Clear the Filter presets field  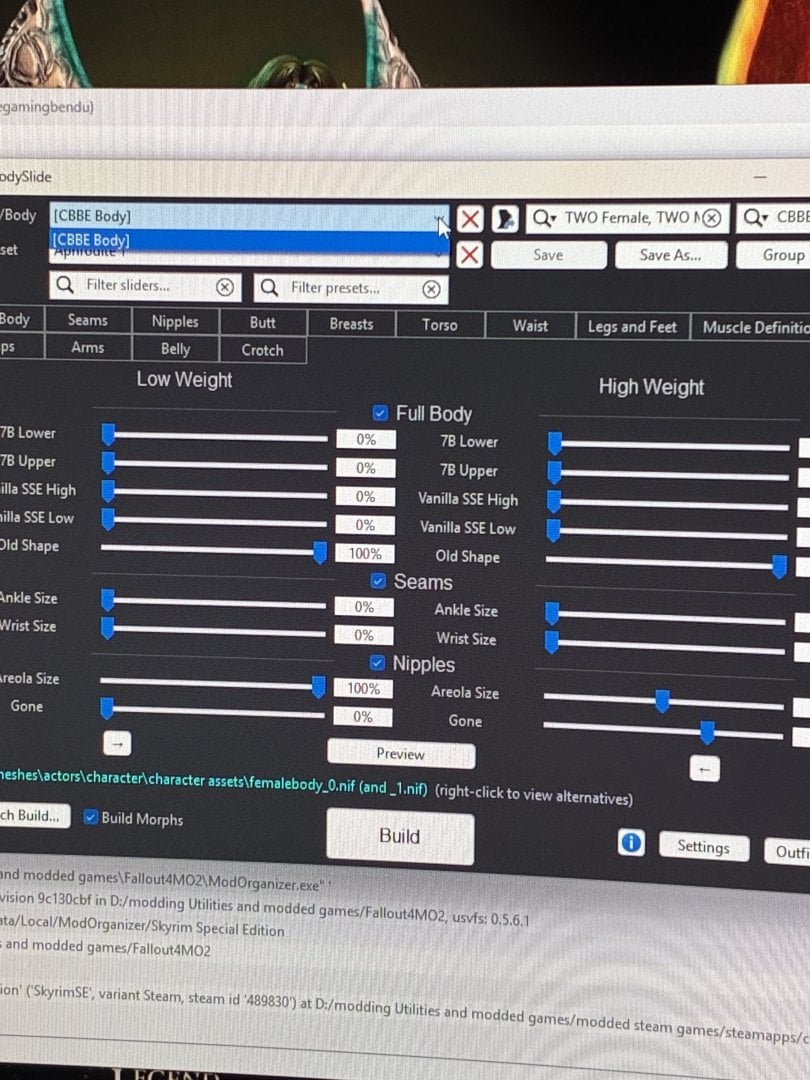(x=431, y=289)
